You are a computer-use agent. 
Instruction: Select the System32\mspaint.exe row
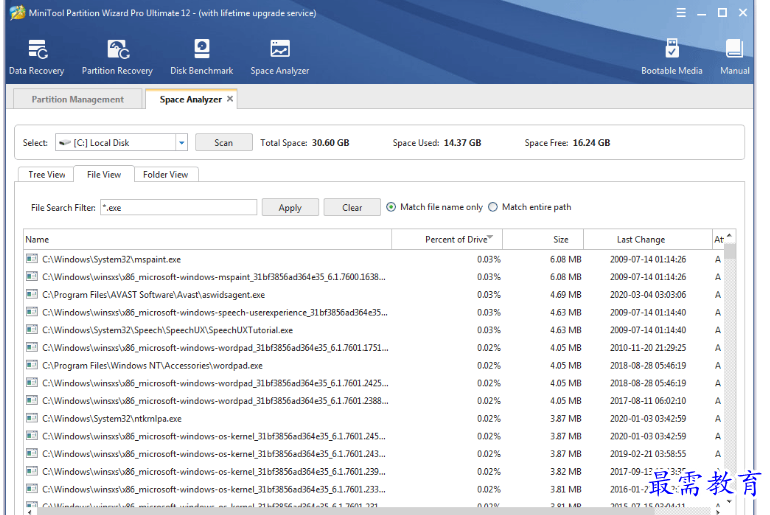point(373,259)
